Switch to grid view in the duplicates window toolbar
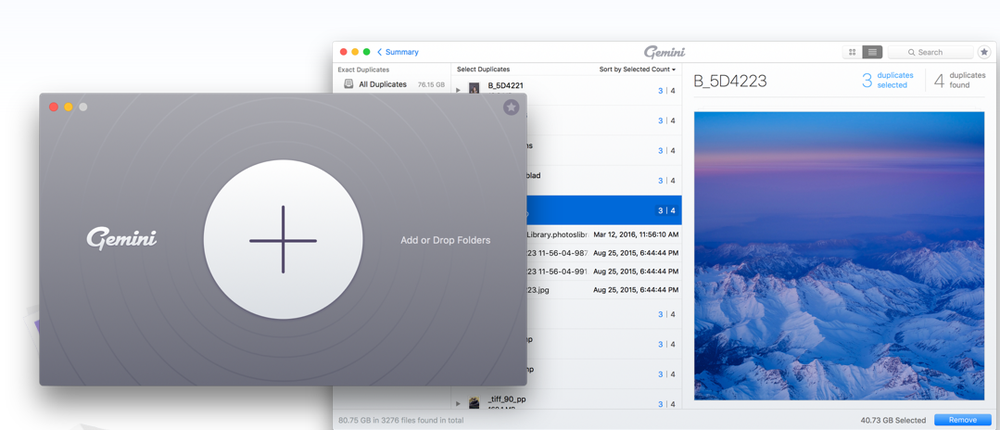The image size is (1000, 430). tap(852, 52)
